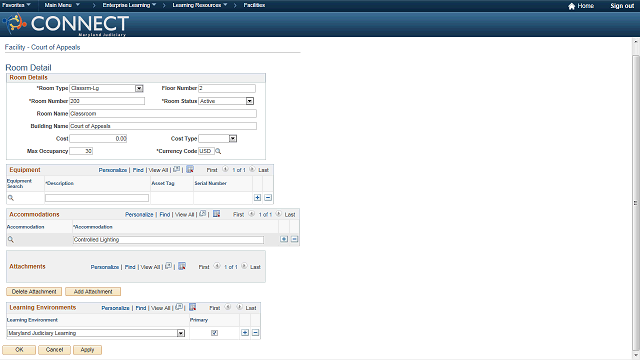Open Learning Environments grid zoom icon
Viewport: 640px width, 360px height.
[179, 307]
